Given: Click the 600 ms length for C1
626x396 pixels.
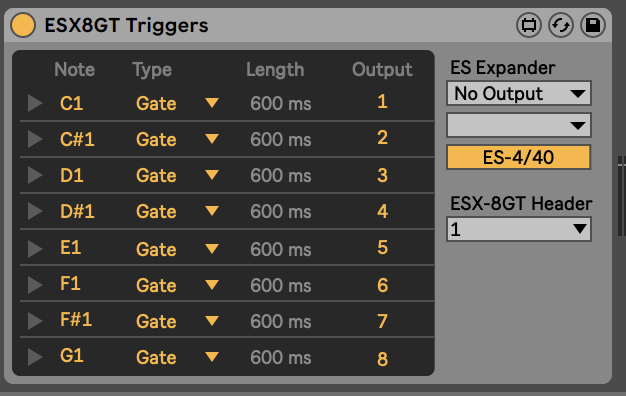Looking at the screenshot, I should click(281, 103).
